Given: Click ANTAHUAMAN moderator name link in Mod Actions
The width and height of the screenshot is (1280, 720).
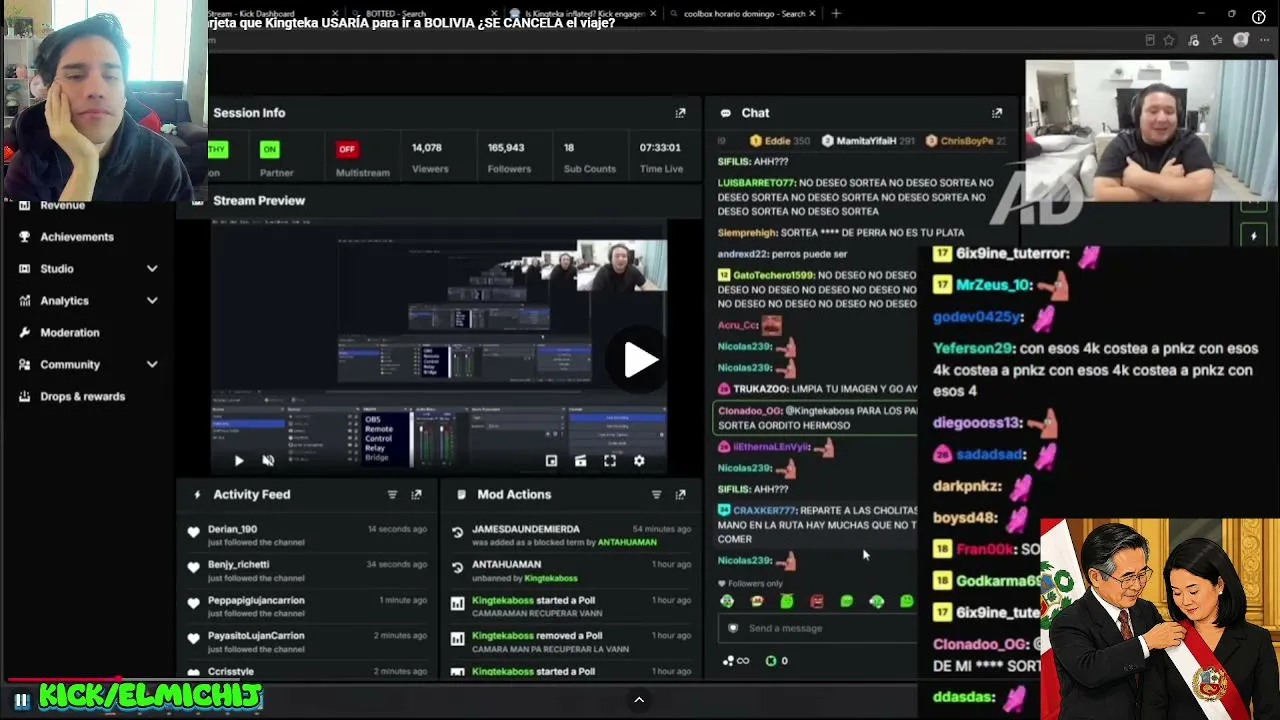Looking at the screenshot, I should [627, 543].
